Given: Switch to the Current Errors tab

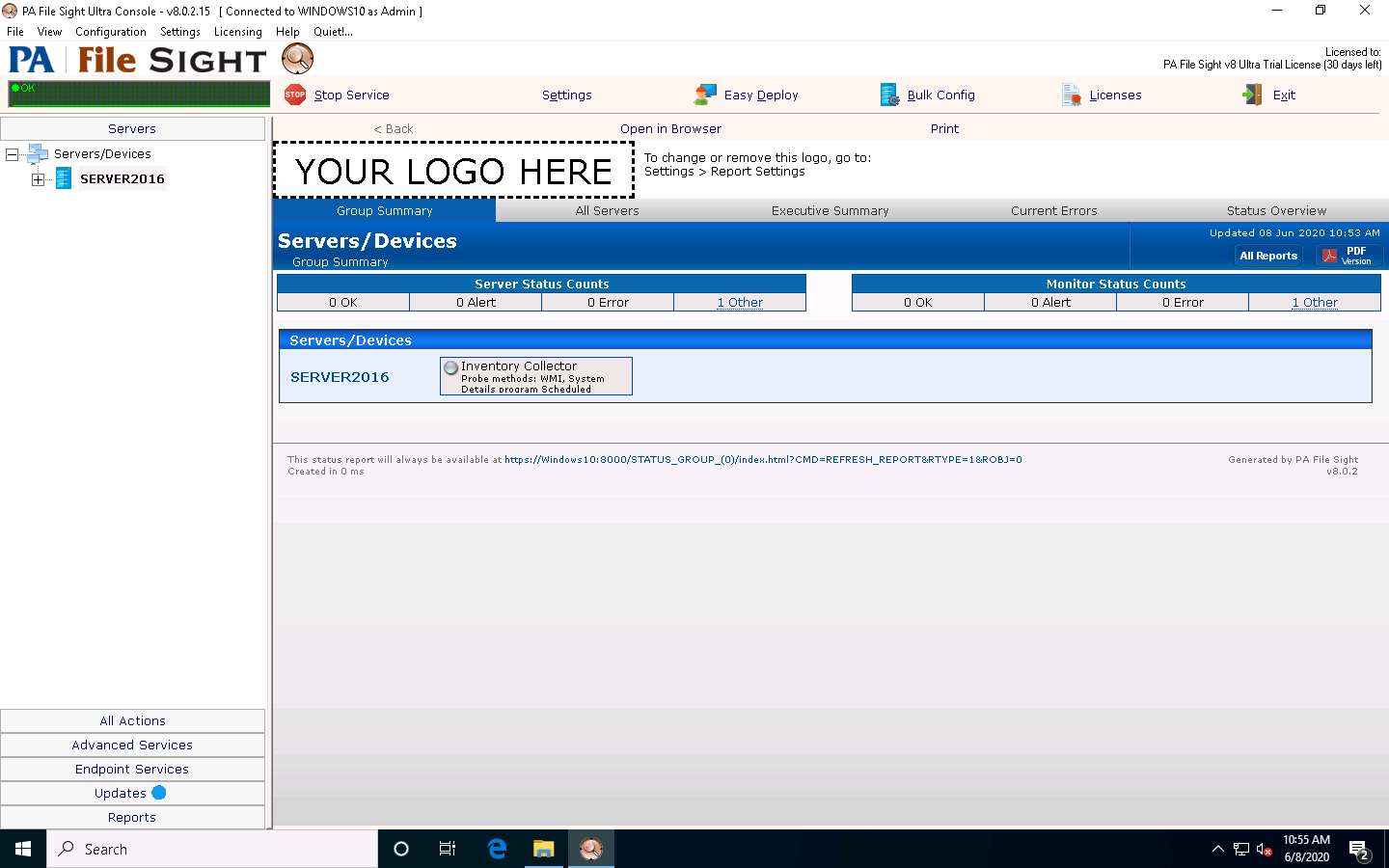Looking at the screenshot, I should (x=1053, y=210).
